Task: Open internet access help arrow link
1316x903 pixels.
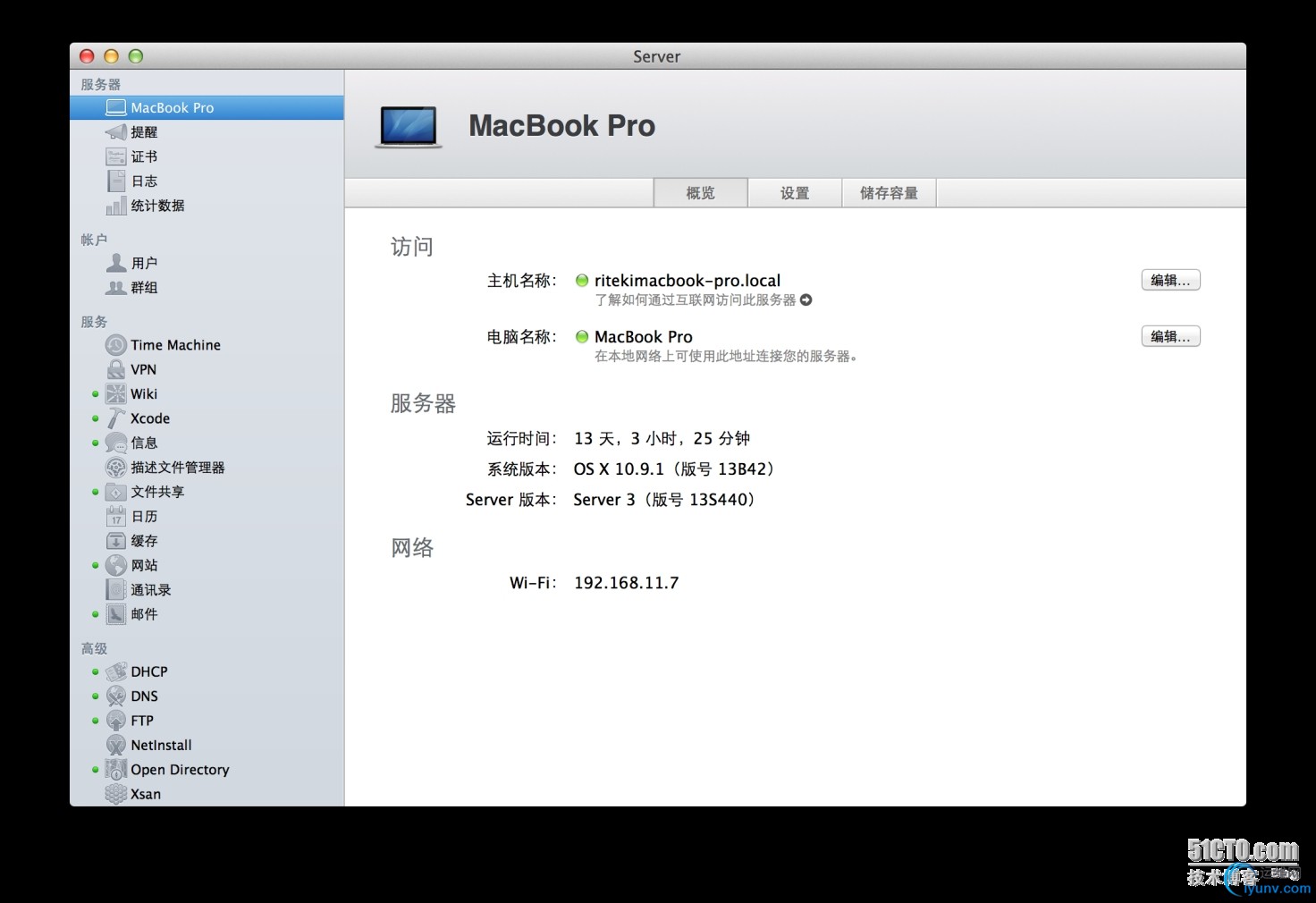Action: [x=806, y=300]
